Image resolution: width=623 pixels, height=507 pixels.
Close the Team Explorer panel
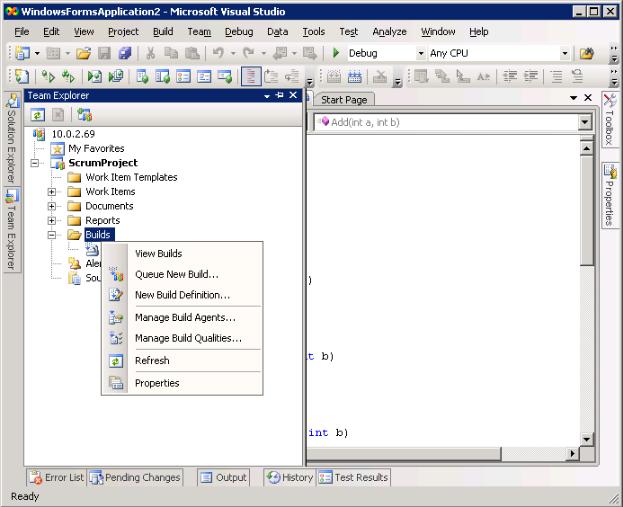tap(293, 95)
